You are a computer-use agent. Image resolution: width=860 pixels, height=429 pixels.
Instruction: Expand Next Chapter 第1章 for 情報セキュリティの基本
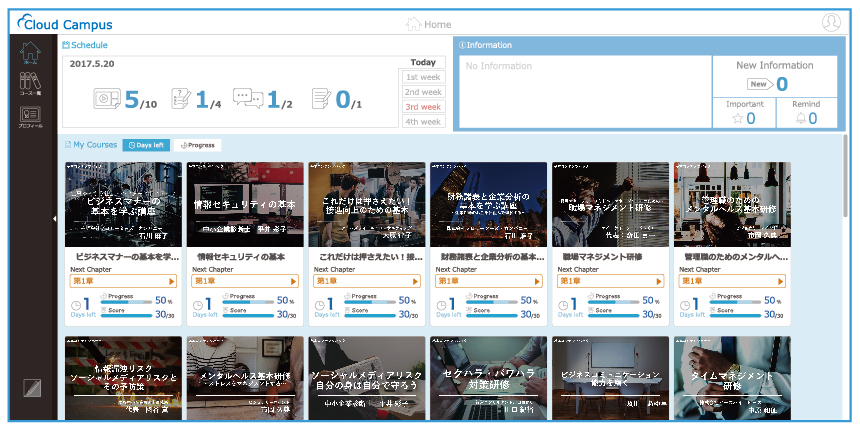tap(244, 281)
